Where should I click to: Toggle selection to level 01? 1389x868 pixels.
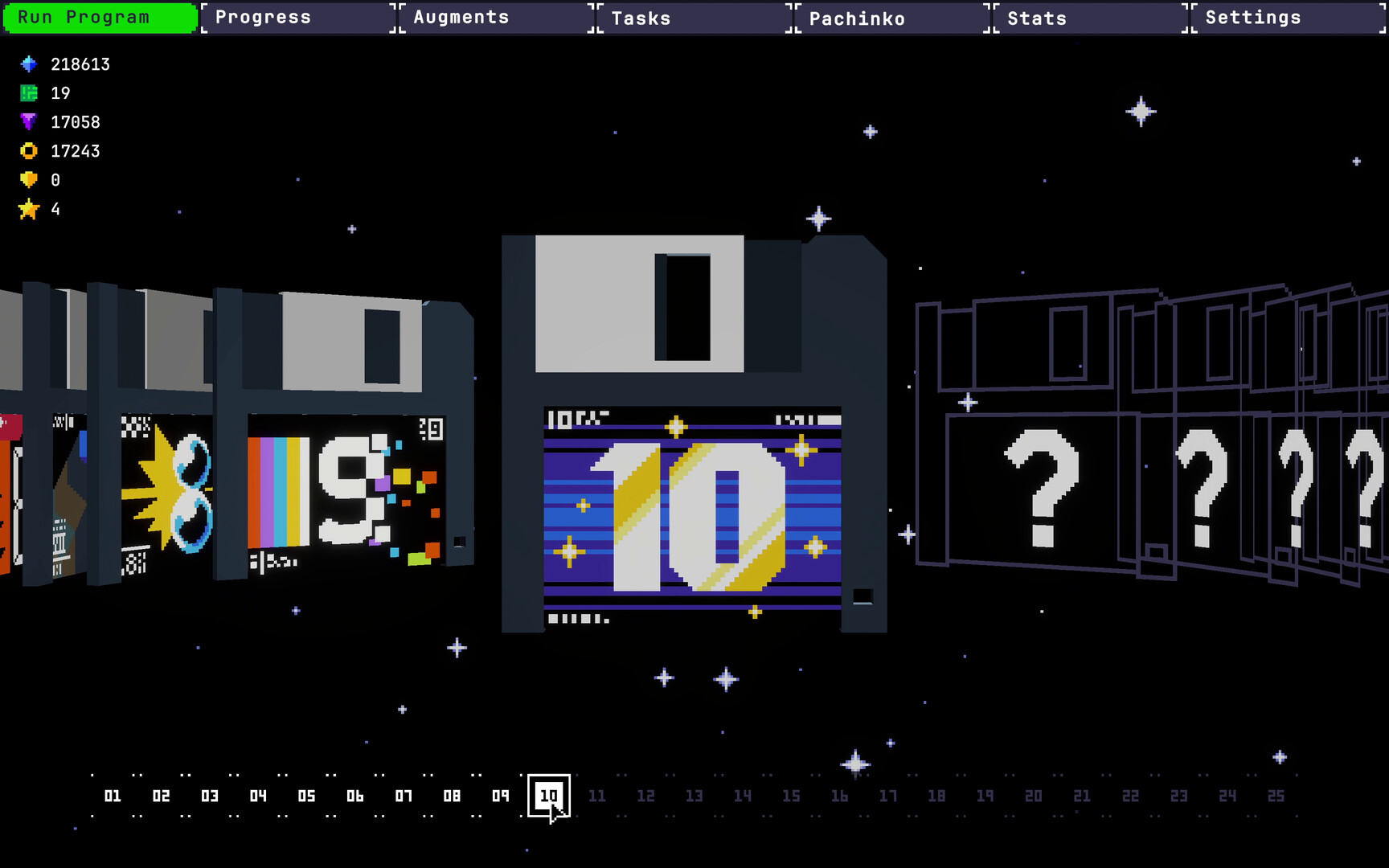tap(113, 795)
